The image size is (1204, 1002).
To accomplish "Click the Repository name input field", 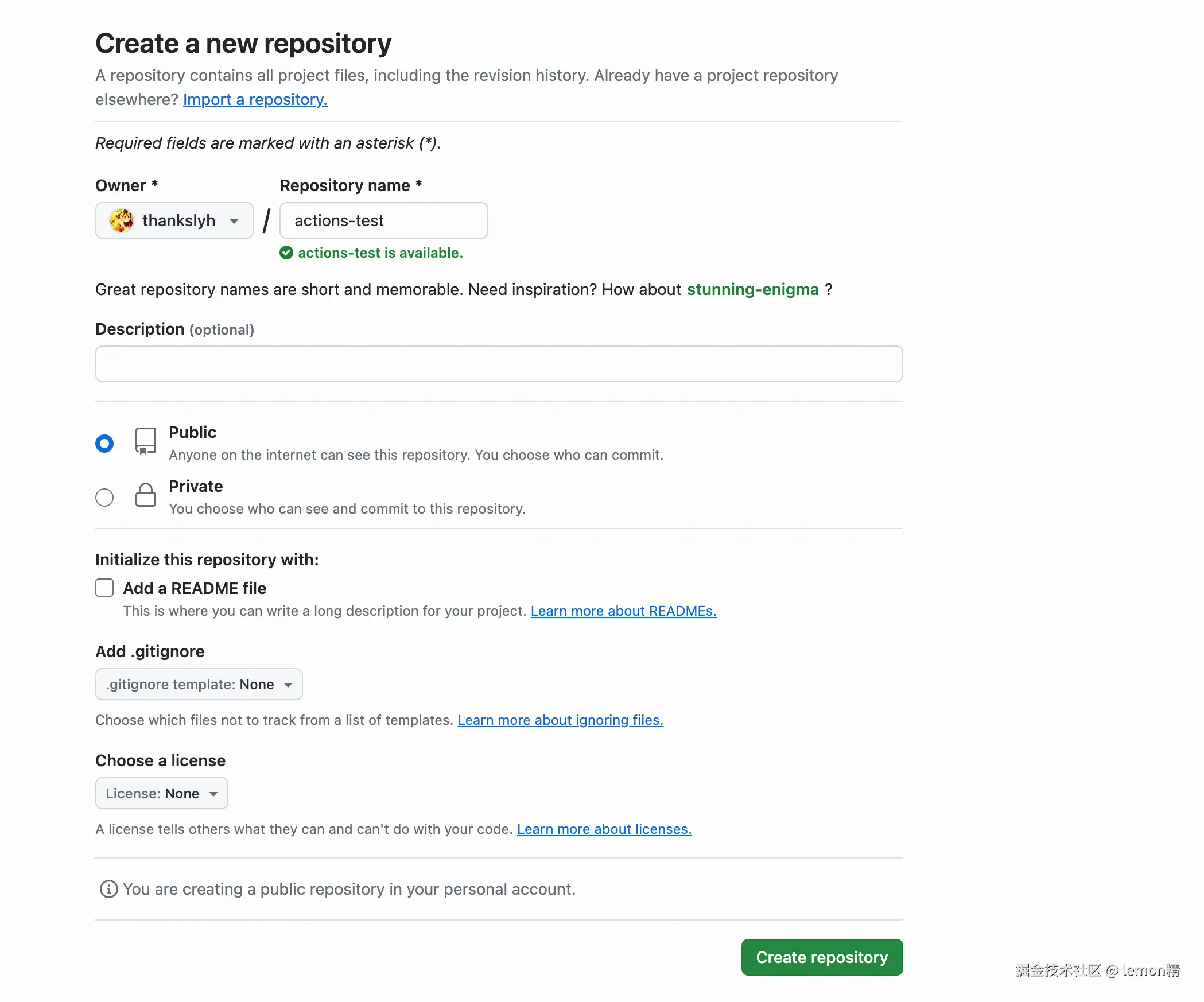I will (384, 220).
